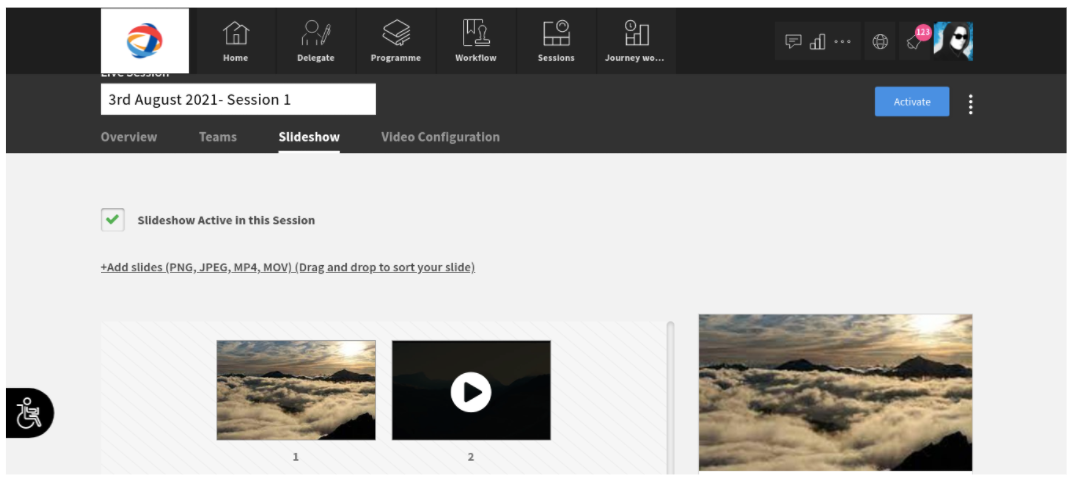This screenshot has height=484, width=1076.
Task: Open the globe language icon
Action: [880, 42]
